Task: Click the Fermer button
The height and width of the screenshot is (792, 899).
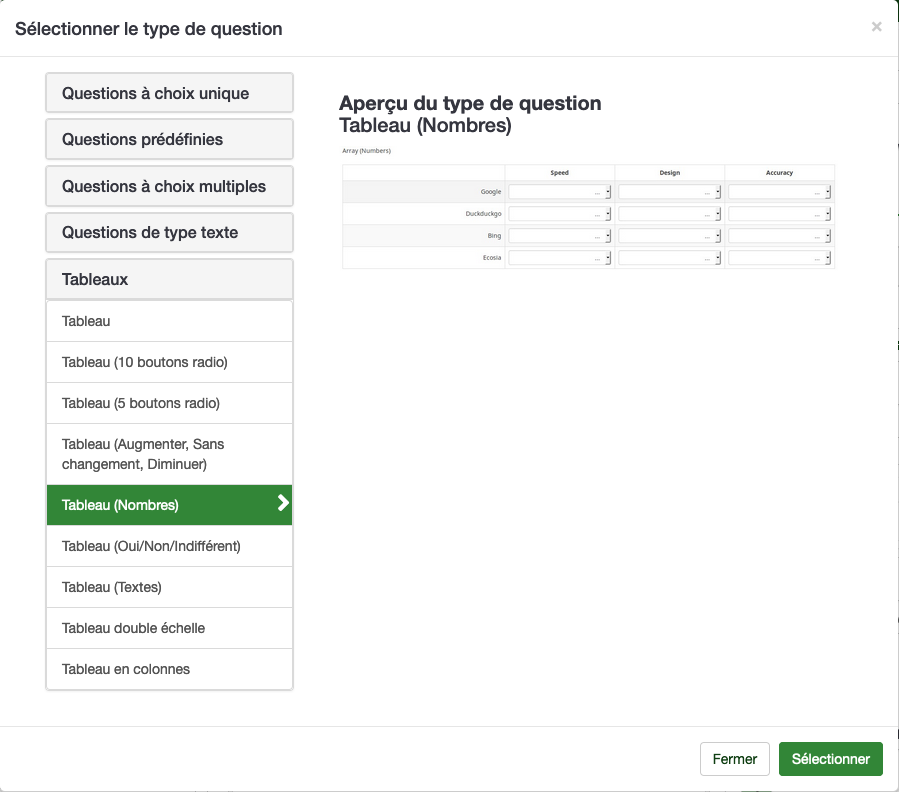Action: [x=734, y=759]
